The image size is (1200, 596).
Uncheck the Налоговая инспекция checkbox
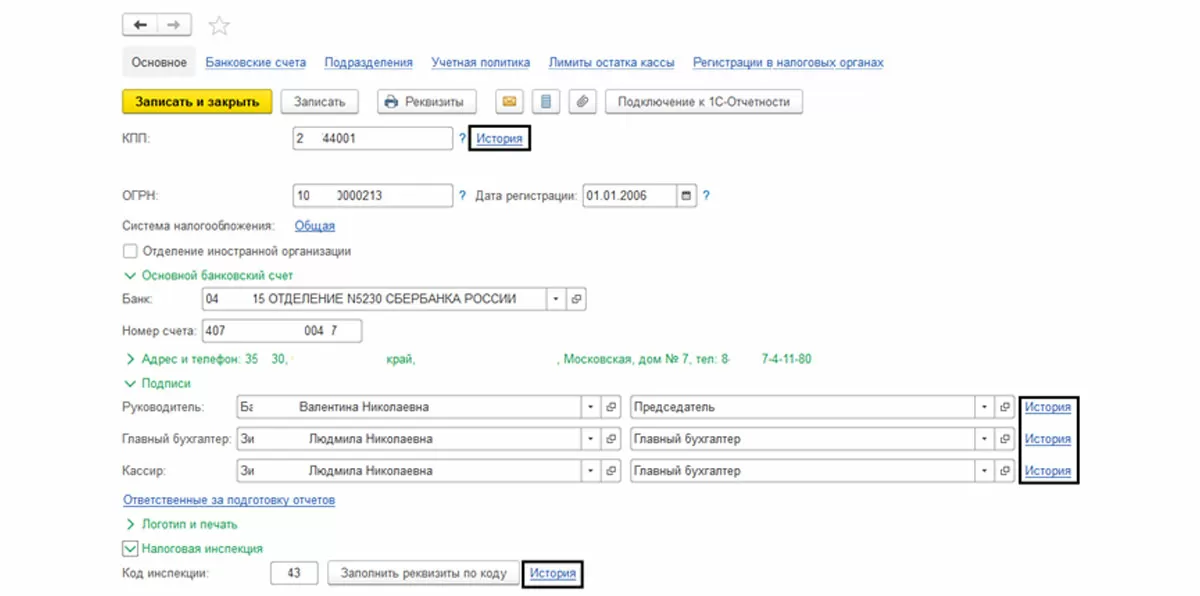coord(130,548)
